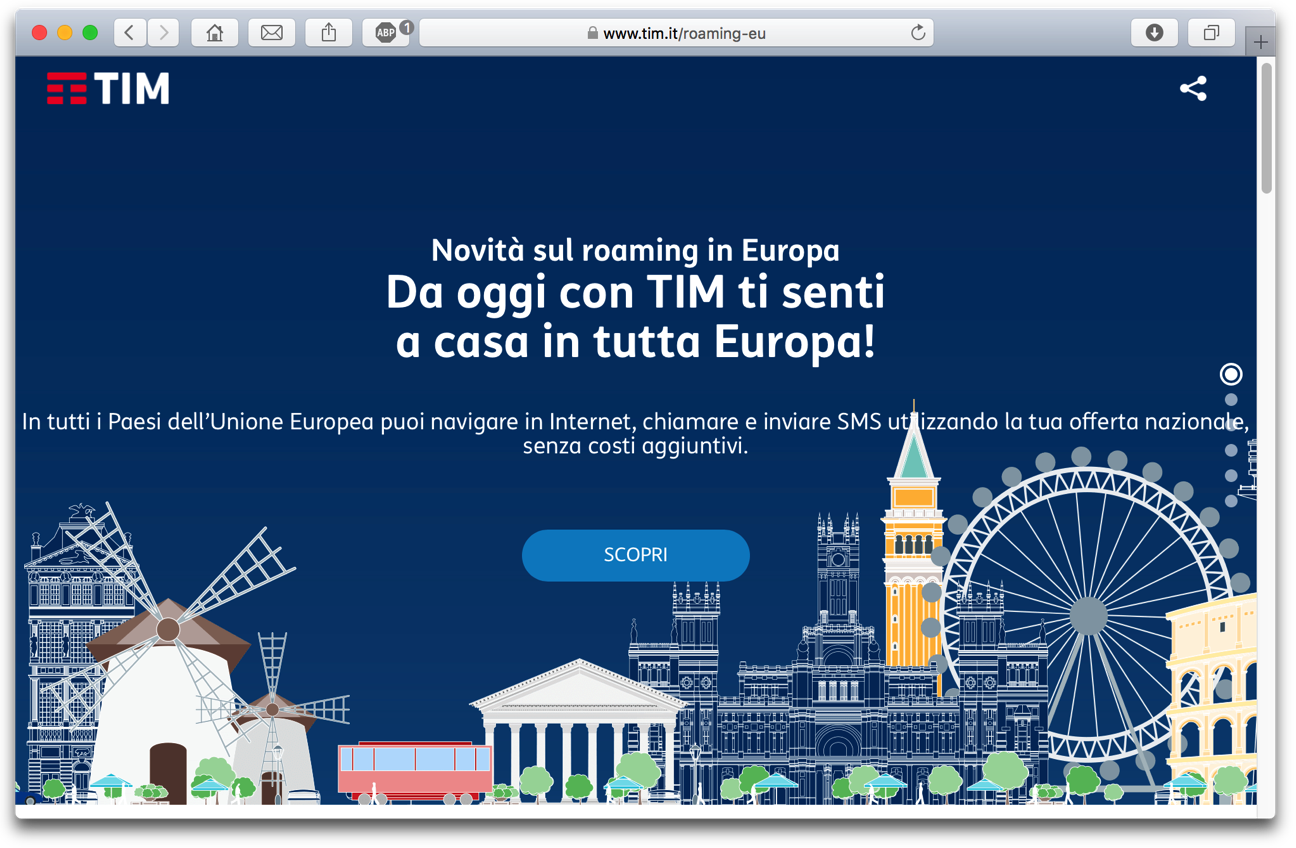
Task: Click the yellow minimize traffic light button
Action: tap(64, 31)
